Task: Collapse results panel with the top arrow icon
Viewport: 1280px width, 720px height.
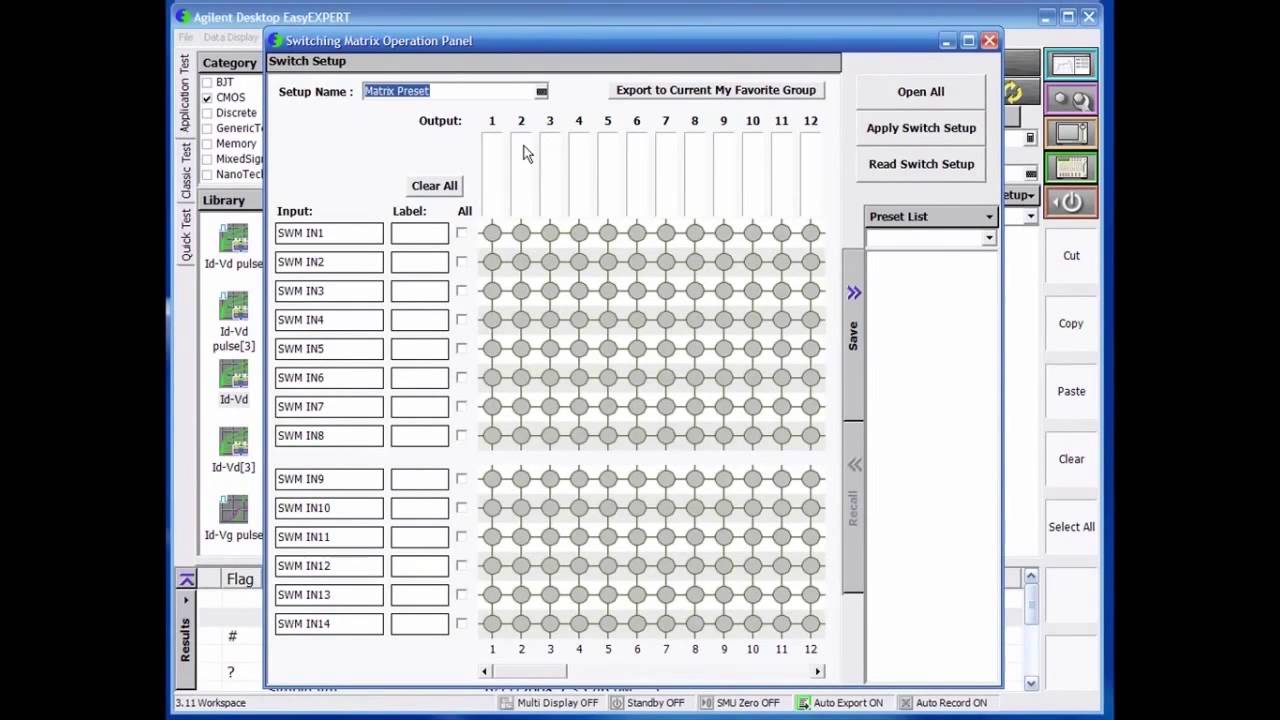Action: (x=186, y=579)
